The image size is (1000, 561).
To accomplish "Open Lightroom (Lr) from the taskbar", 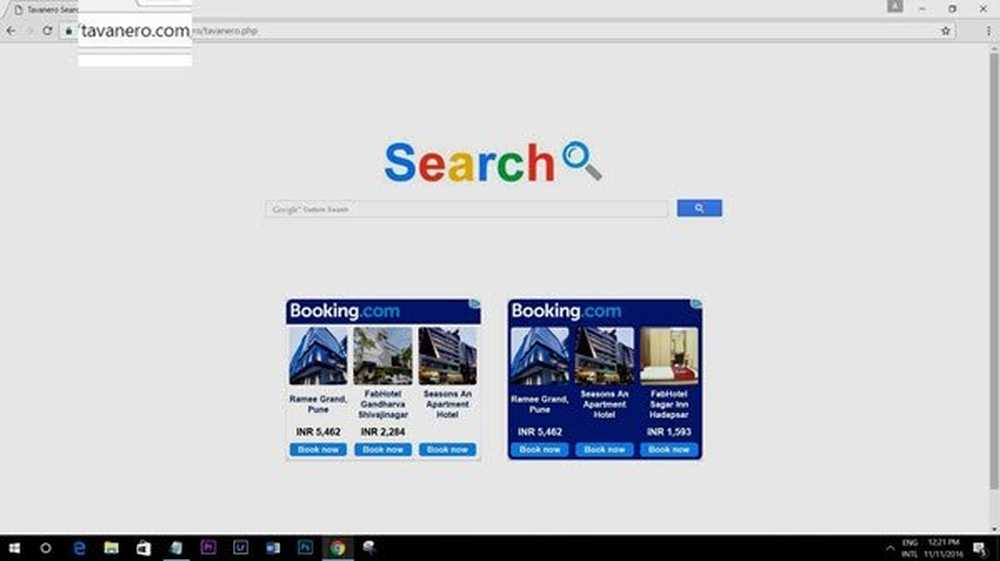I will pyautogui.click(x=240, y=548).
